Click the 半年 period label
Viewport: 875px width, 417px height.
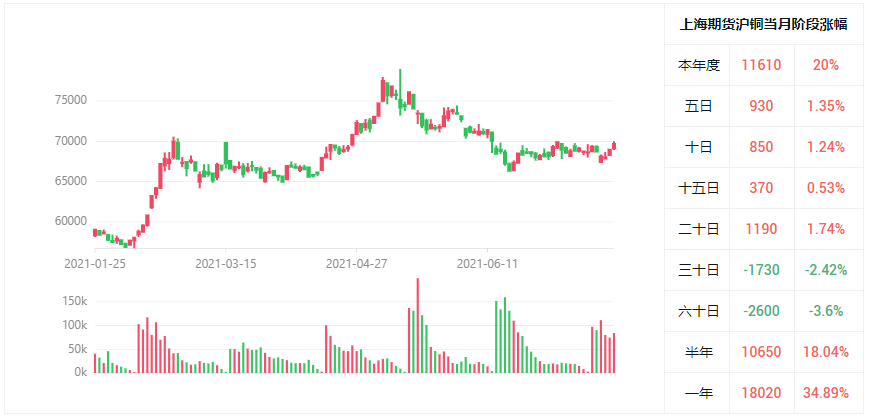pyautogui.click(x=698, y=352)
